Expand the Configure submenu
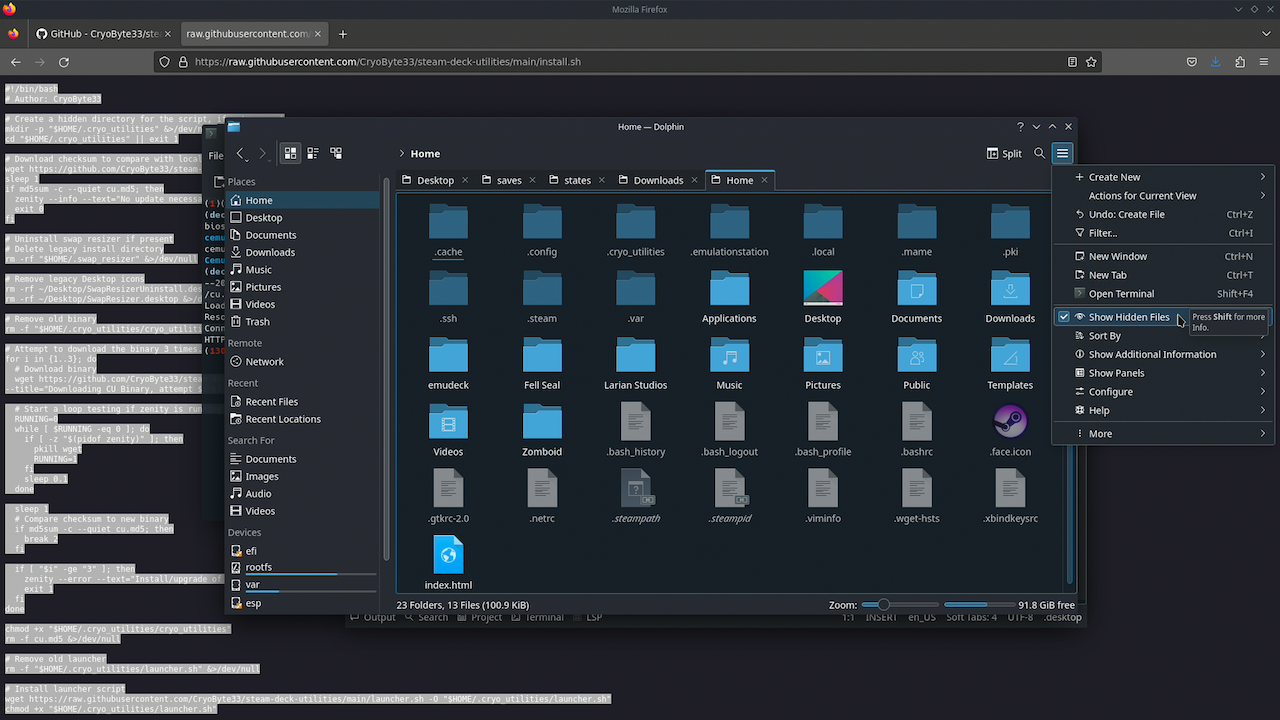 [x=1163, y=392]
